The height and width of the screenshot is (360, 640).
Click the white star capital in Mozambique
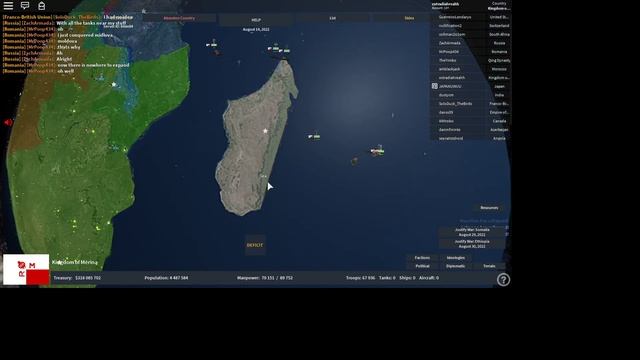[x=114, y=84]
